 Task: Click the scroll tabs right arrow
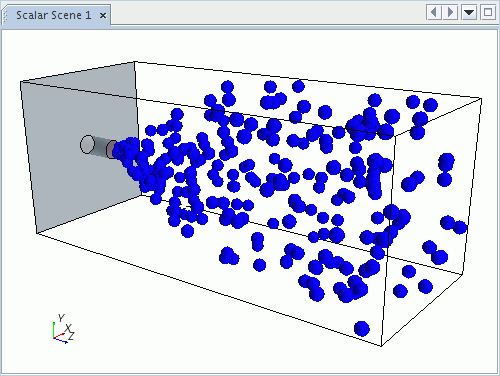click(450, 12)
